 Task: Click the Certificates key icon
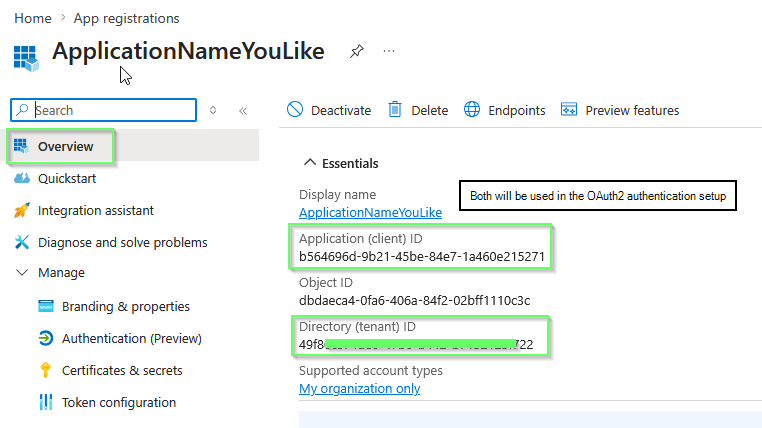[45, 370]
